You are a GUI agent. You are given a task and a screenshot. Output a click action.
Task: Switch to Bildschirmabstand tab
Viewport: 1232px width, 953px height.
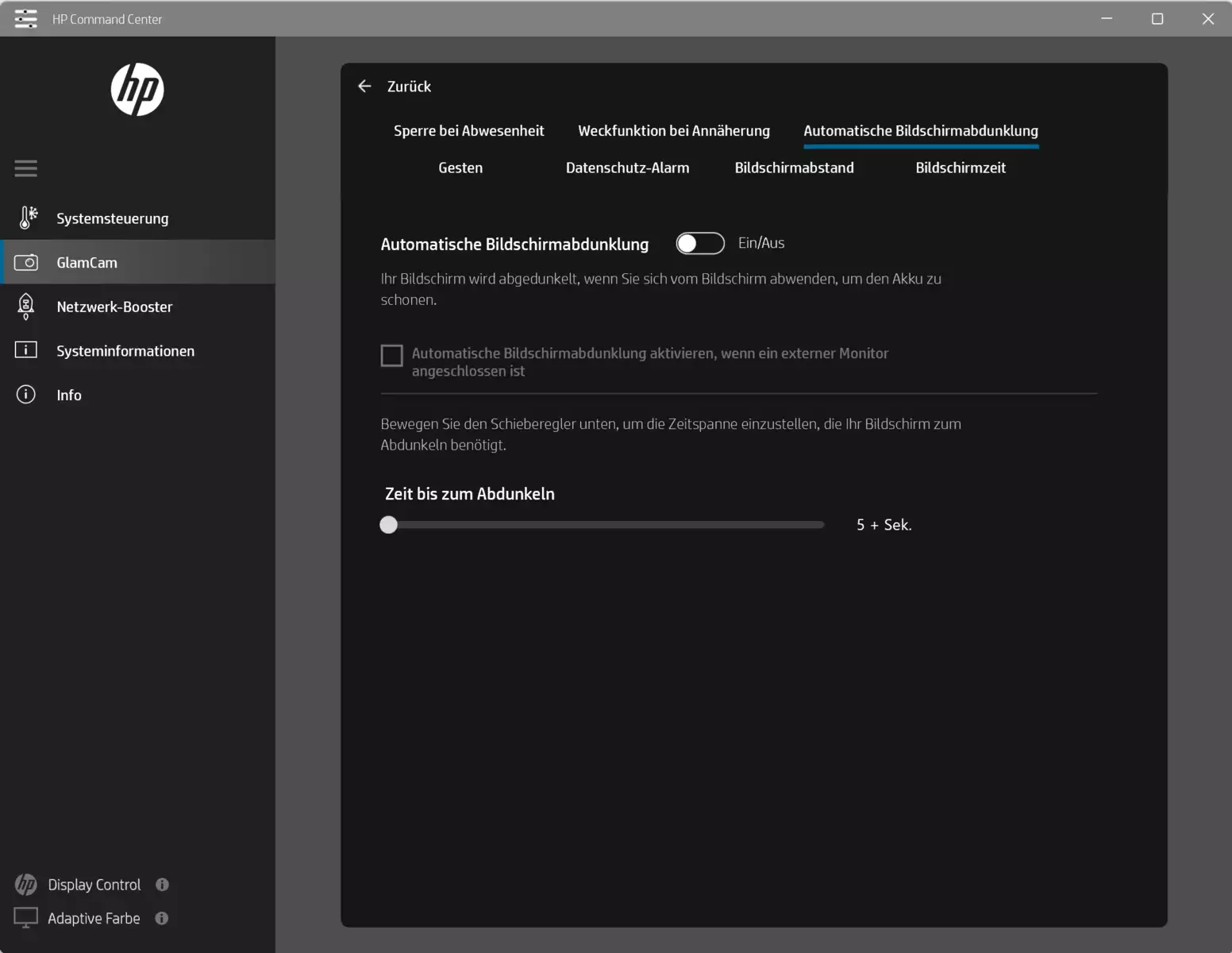[794, 168]
